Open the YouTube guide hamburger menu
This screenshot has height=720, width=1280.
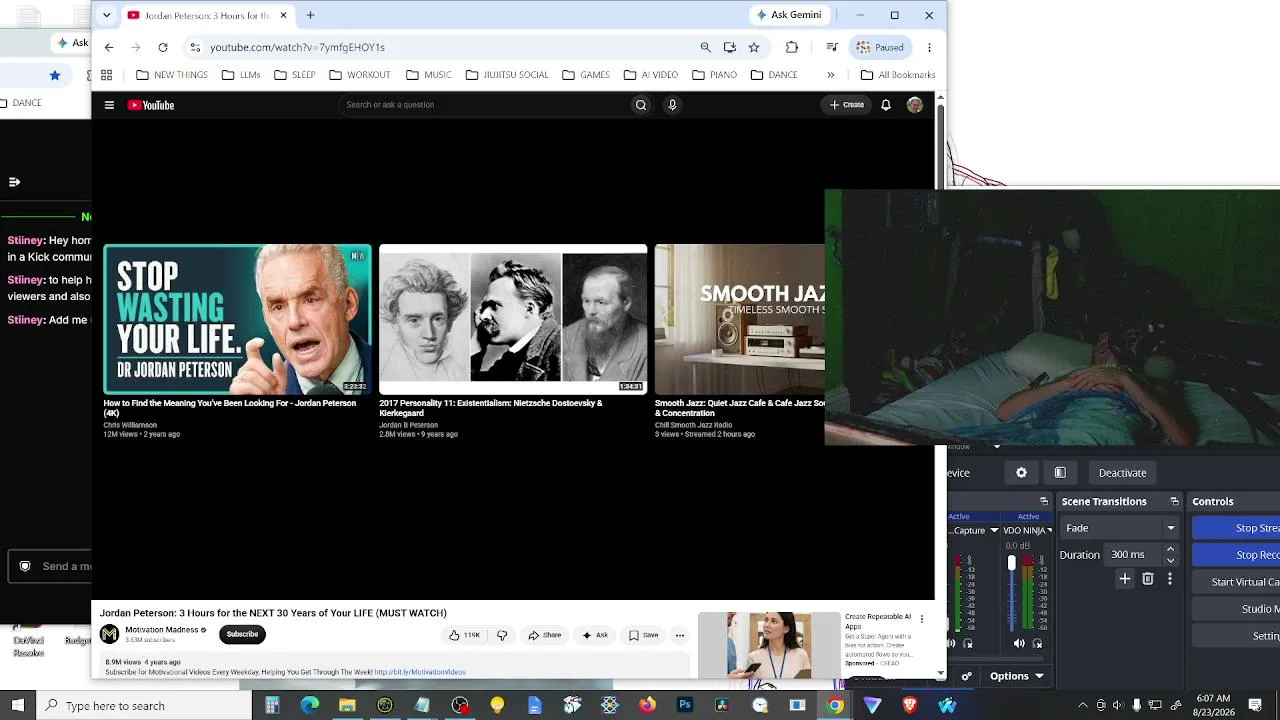tap(109, 105)
